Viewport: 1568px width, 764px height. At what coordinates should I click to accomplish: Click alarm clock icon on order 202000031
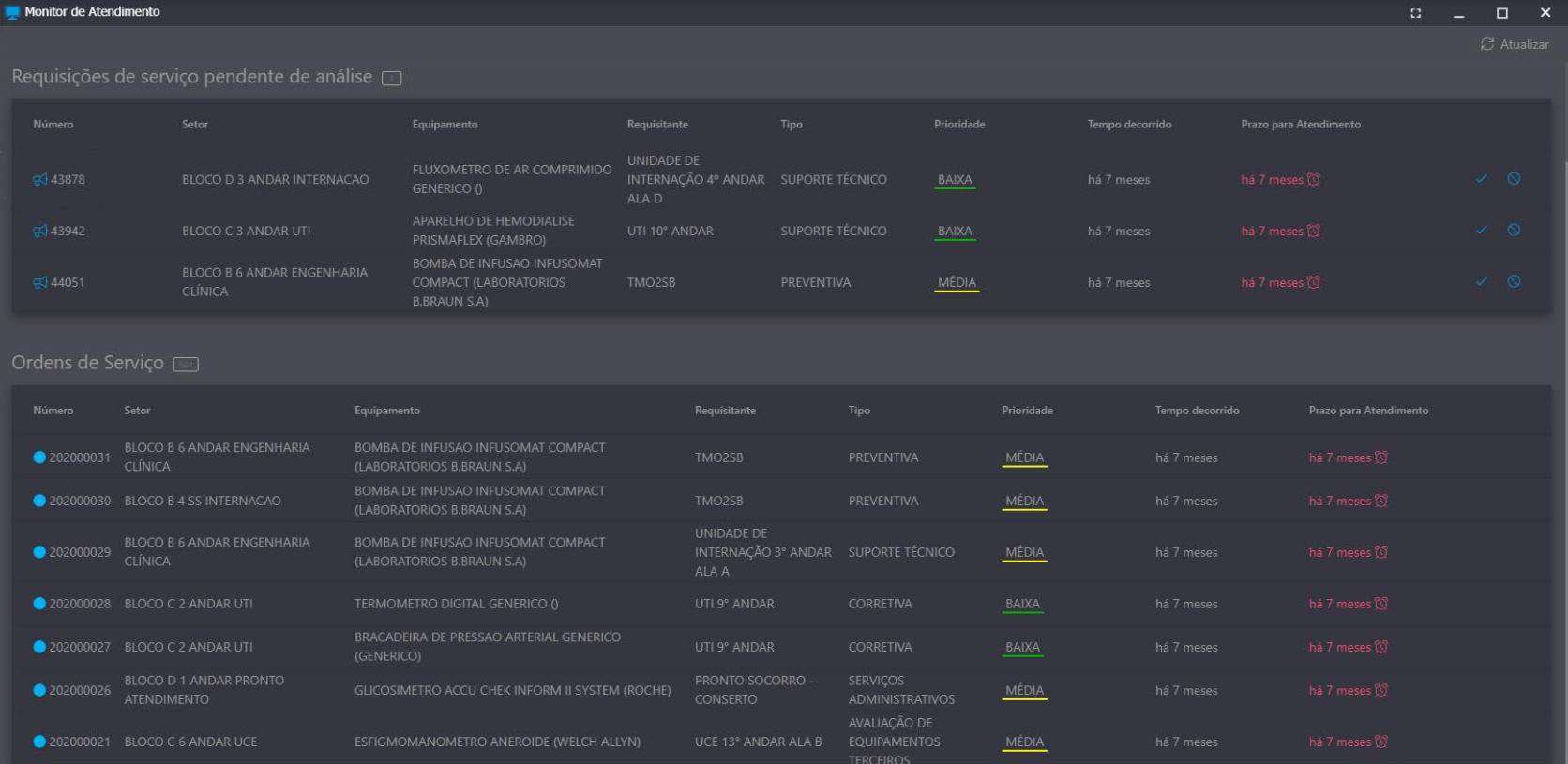[1380, 457]
